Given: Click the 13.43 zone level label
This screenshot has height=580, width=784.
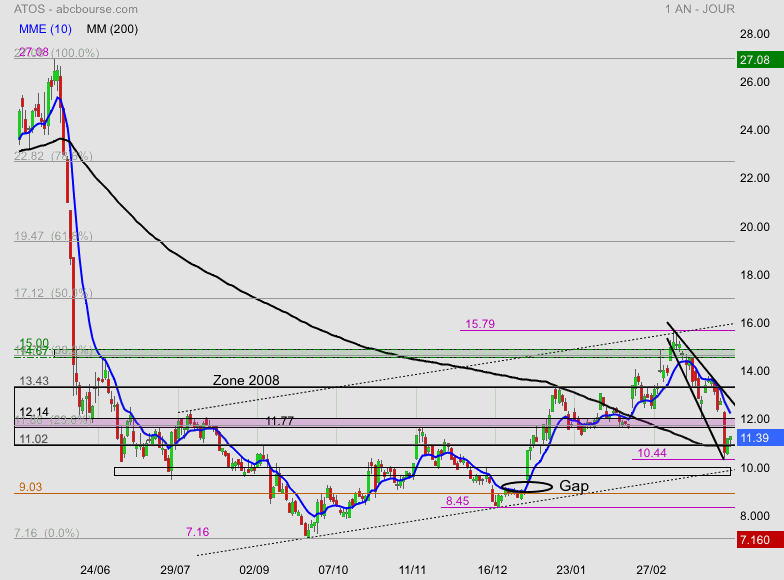Looking at the screenshot, I should pos(34,380).
